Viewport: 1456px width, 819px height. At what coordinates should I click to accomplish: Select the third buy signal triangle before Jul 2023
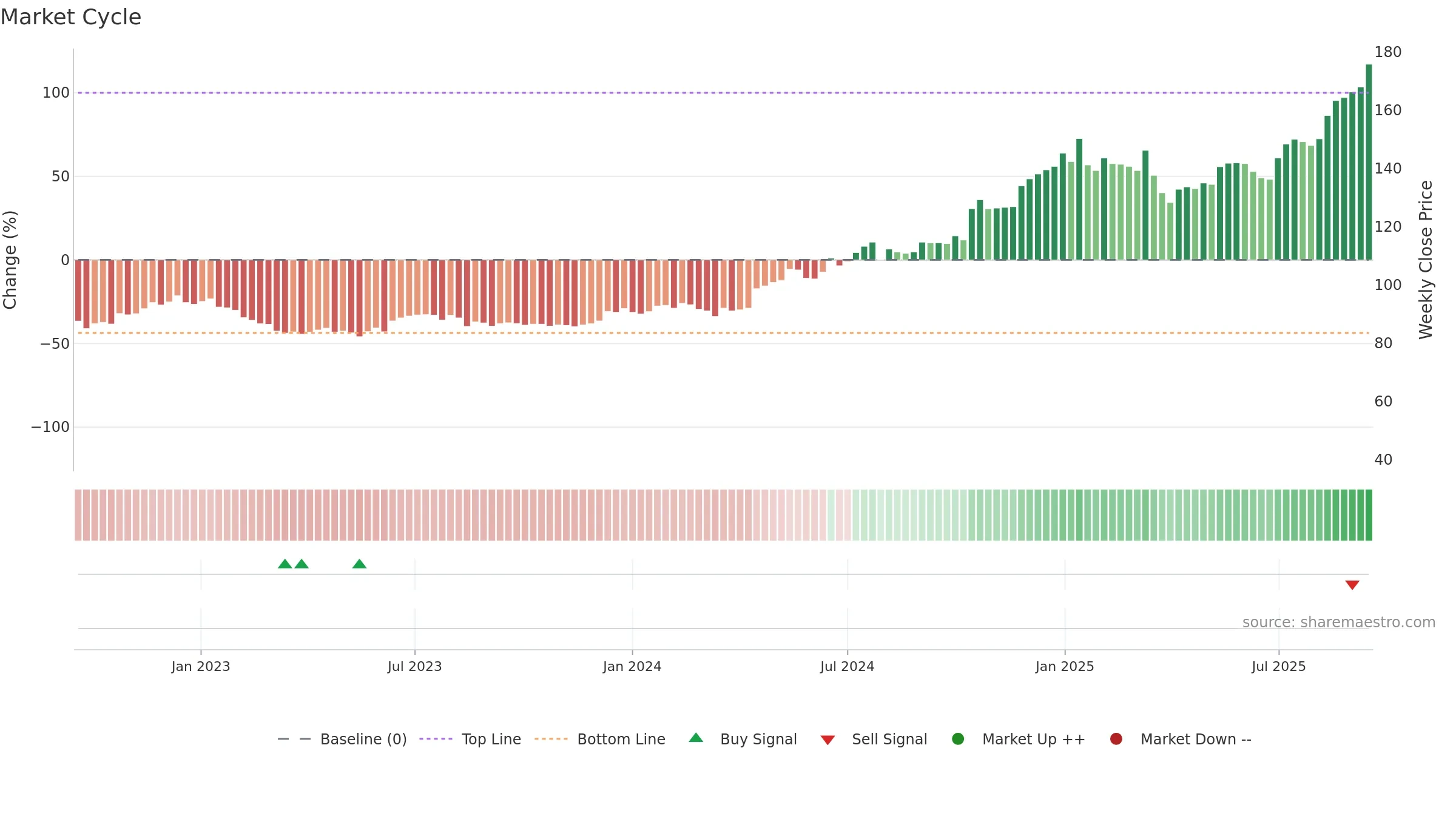[x=359, y=564]
